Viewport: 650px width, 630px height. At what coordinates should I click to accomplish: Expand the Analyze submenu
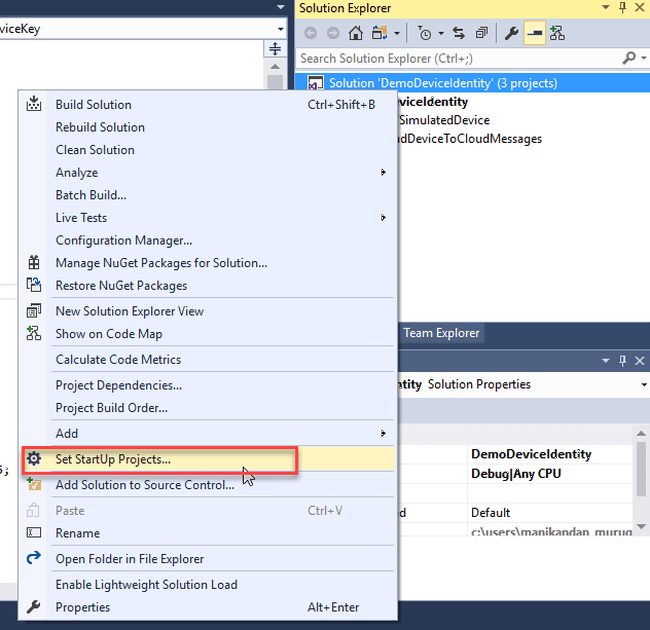pos(209,172)
